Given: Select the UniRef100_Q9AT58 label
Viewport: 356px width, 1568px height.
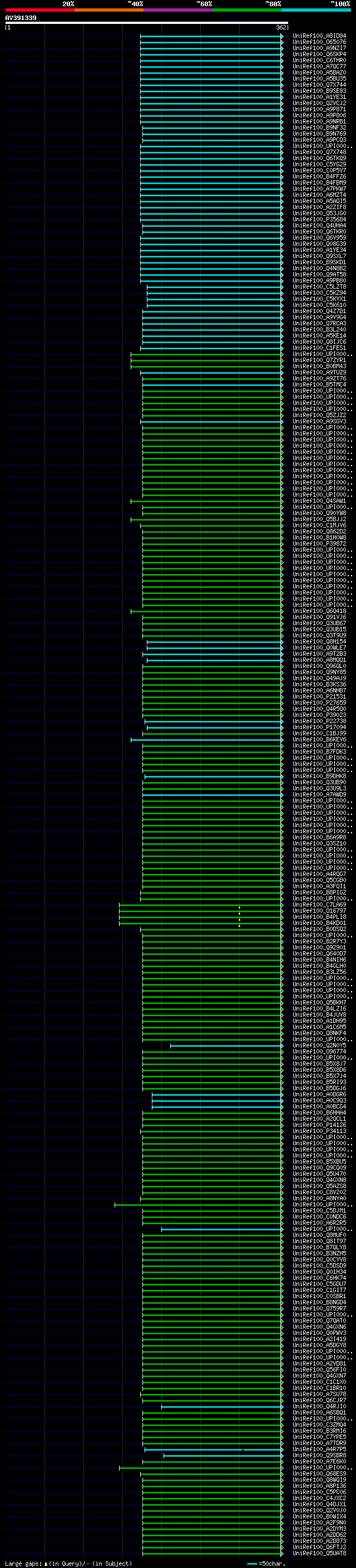Looking at the screenshot, I should click(x=319, y=275).
